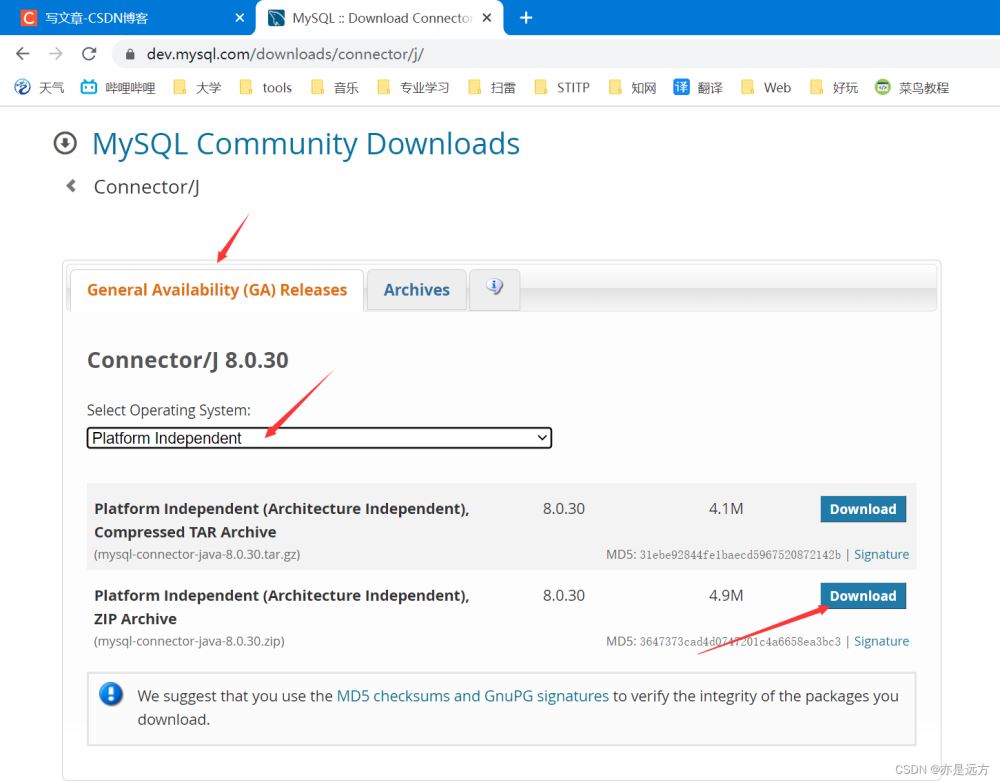Image resolution: width=1000 pixels, height=782 pixels.
Task: Click the browser back arrow button
Action: click(x=23, y=54)
